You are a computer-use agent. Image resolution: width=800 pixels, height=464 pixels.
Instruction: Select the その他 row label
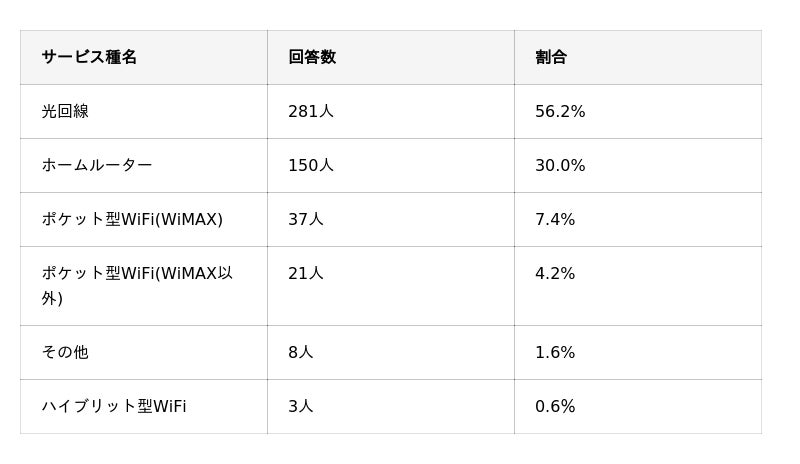point(65,353)
